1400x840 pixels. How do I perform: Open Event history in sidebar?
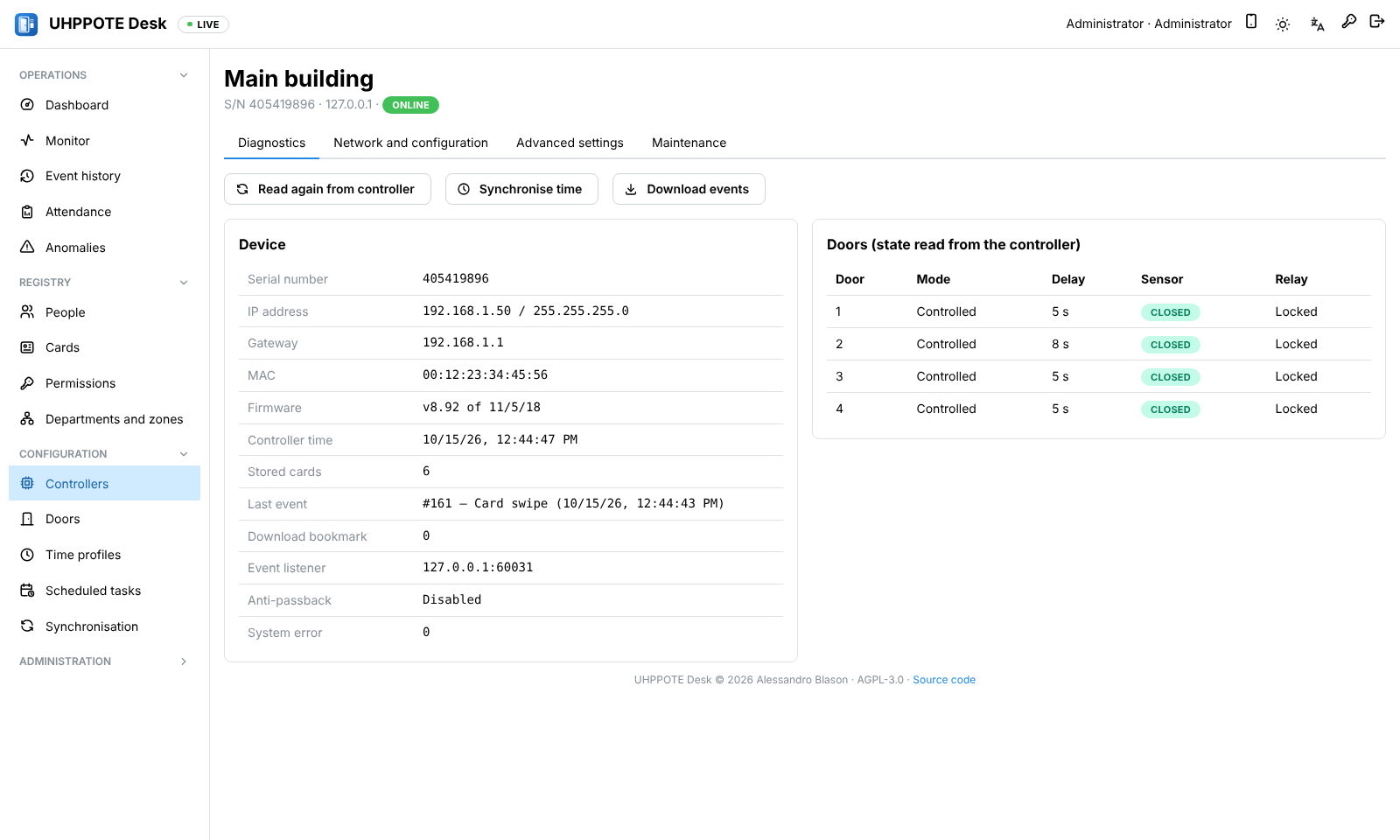pyautogui.click(x=104, y=176)
